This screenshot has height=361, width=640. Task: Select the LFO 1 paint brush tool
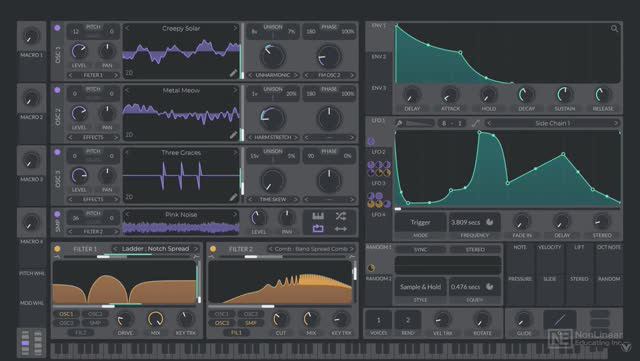pyautogui.click(x=400, y=123)
